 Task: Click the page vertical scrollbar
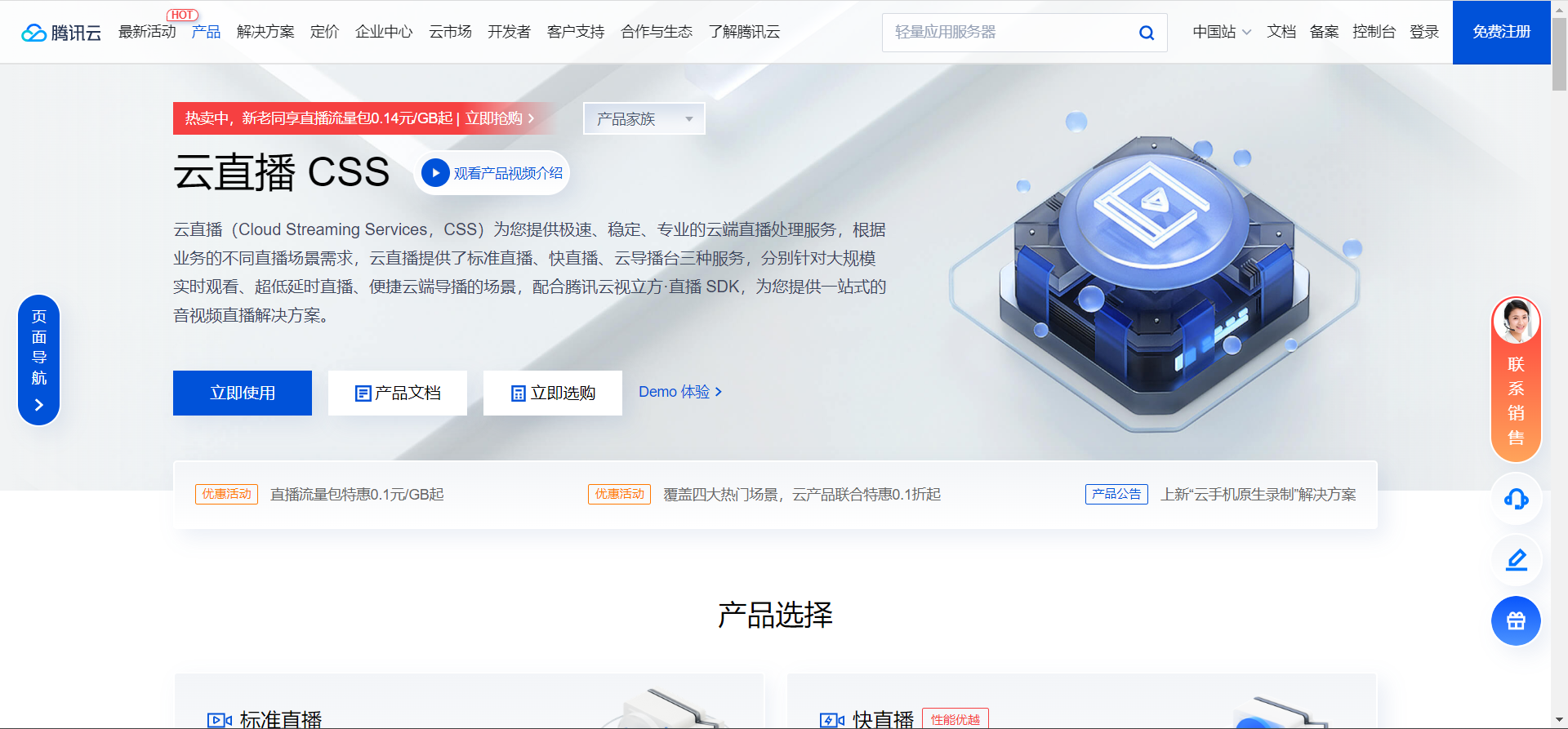tap(1559, 54)
